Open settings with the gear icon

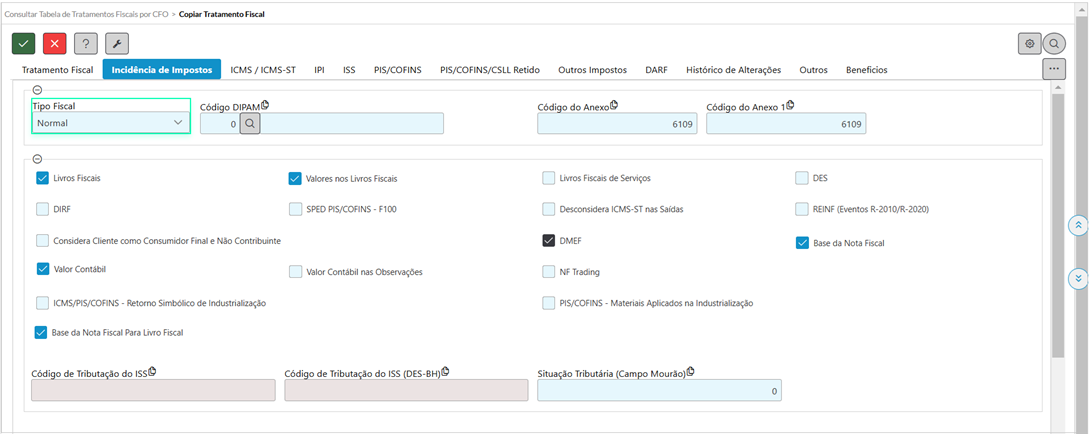tap(1028, 44)
